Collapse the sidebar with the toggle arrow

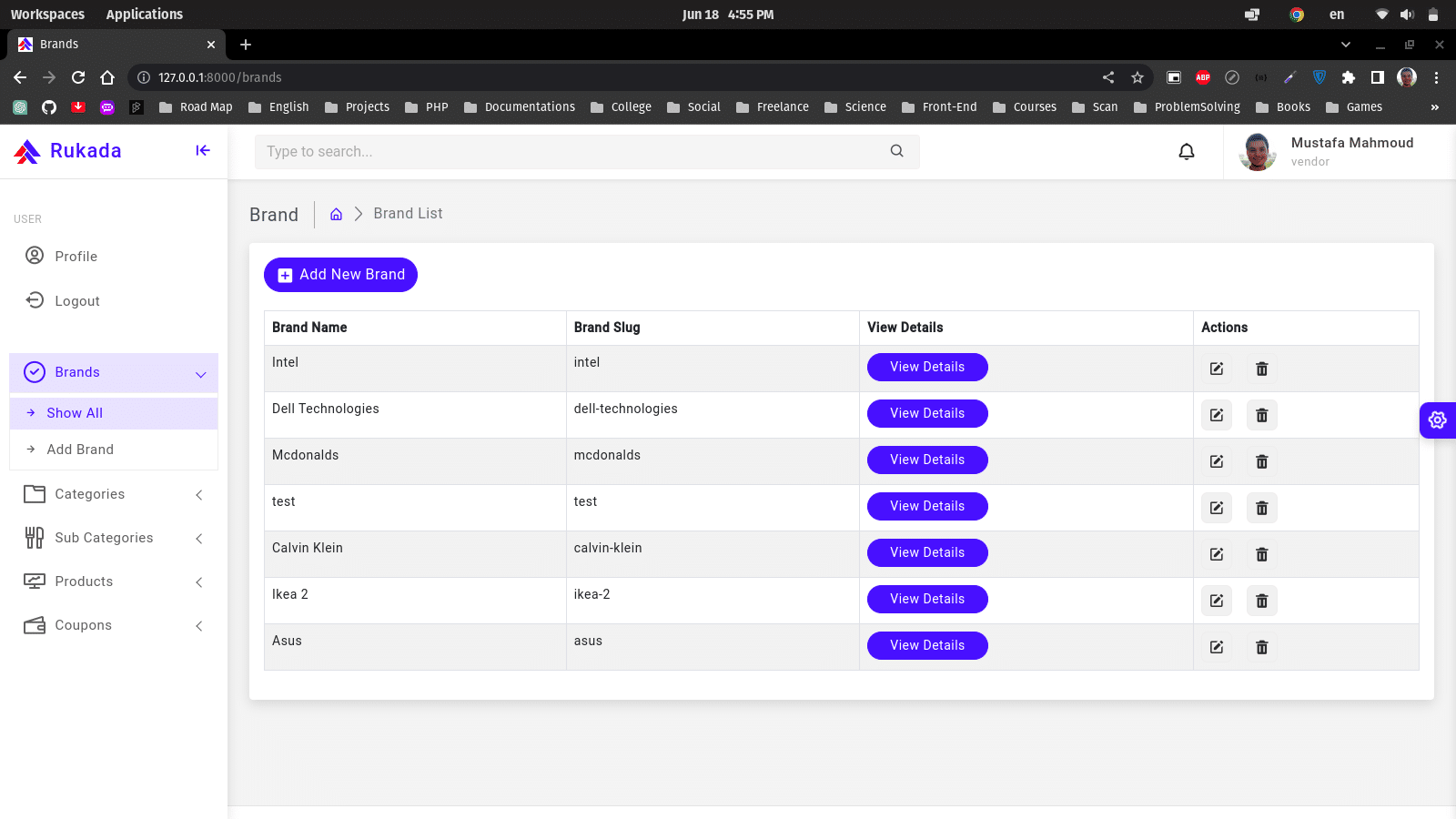[x=203, y=151]
